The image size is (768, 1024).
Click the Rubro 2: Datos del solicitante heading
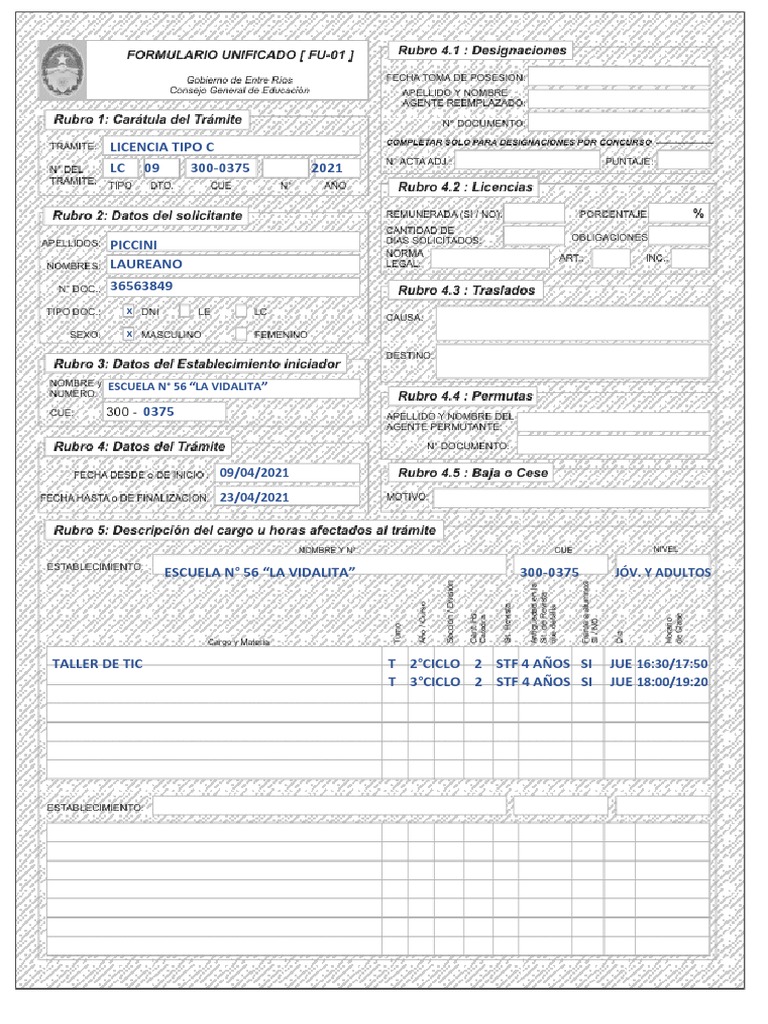148,216
